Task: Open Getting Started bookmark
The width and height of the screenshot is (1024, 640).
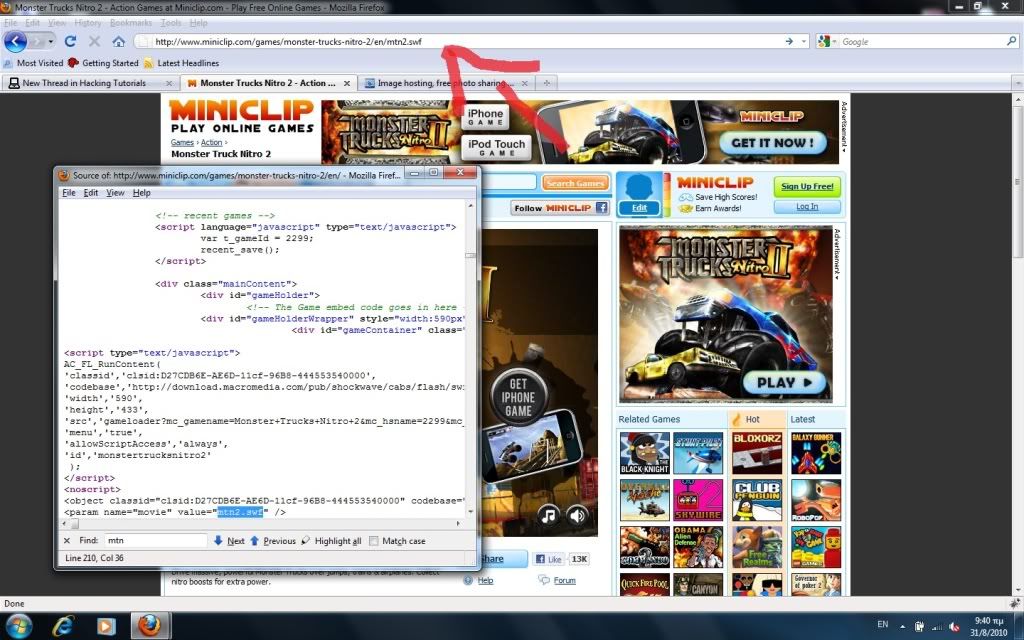Action: (103, 63)
